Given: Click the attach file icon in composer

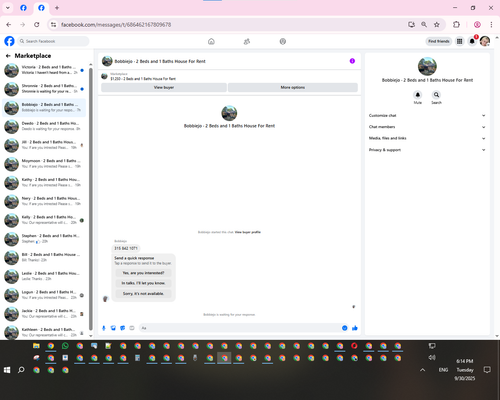Looking at the screenshot, I should pyautogui.click(x=113, y=328).
